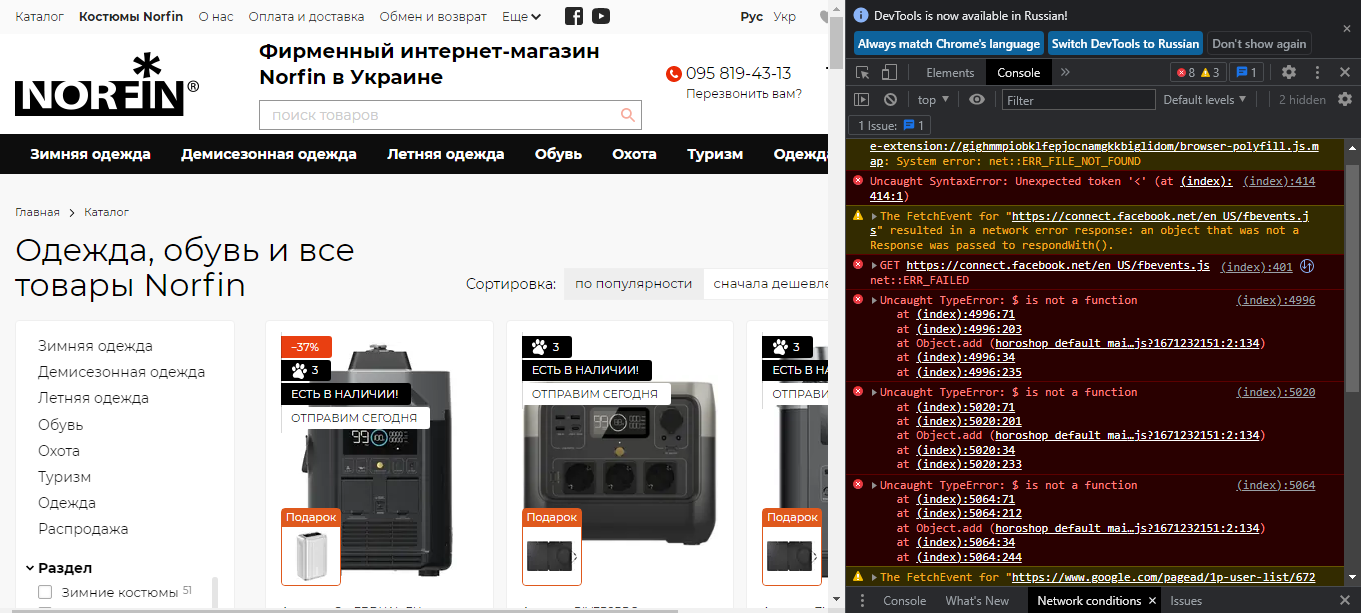Open the top context dropdown

point(934,99)
